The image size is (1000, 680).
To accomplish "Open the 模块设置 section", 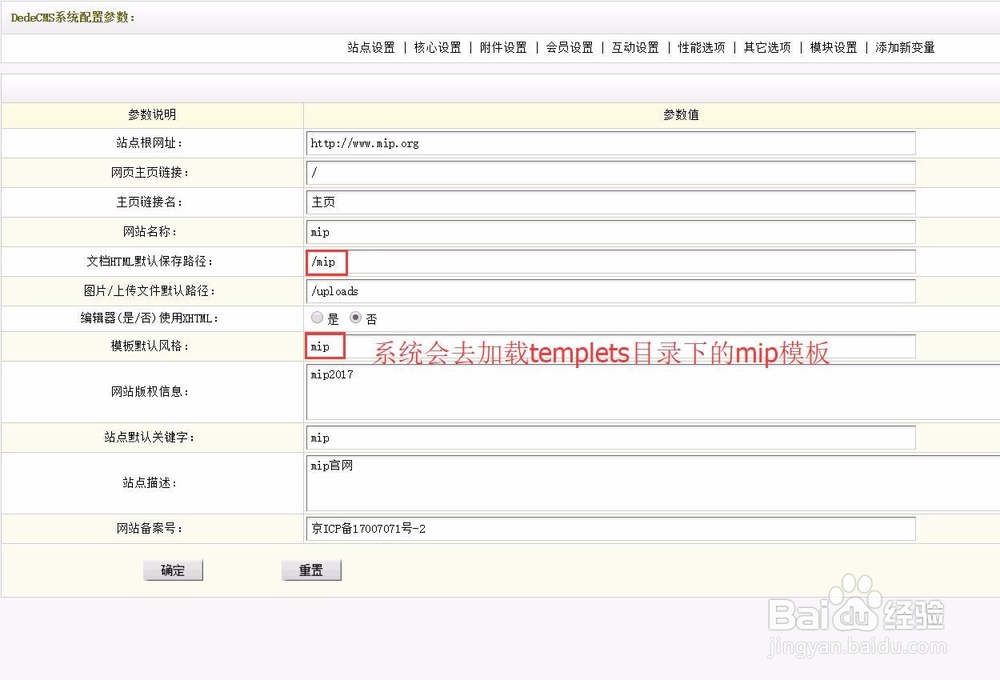I will tap(832, 47).
